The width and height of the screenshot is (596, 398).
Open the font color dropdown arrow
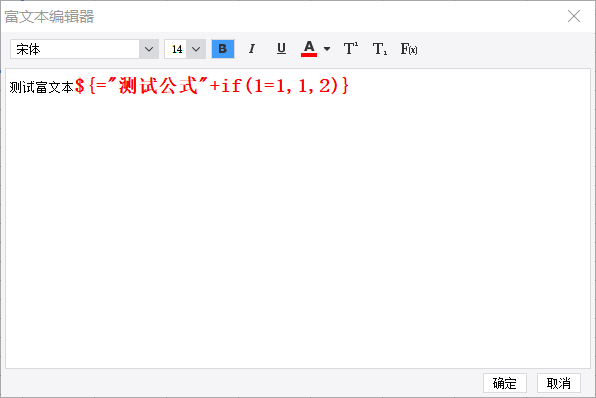pyautogui.click(x=327, y=49)
